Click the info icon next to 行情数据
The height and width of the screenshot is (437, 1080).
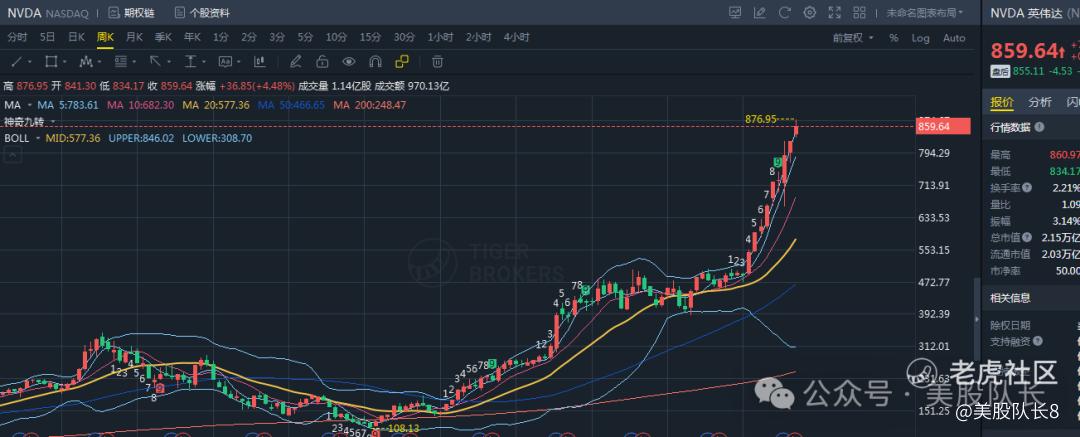[x=1039, y=127]
